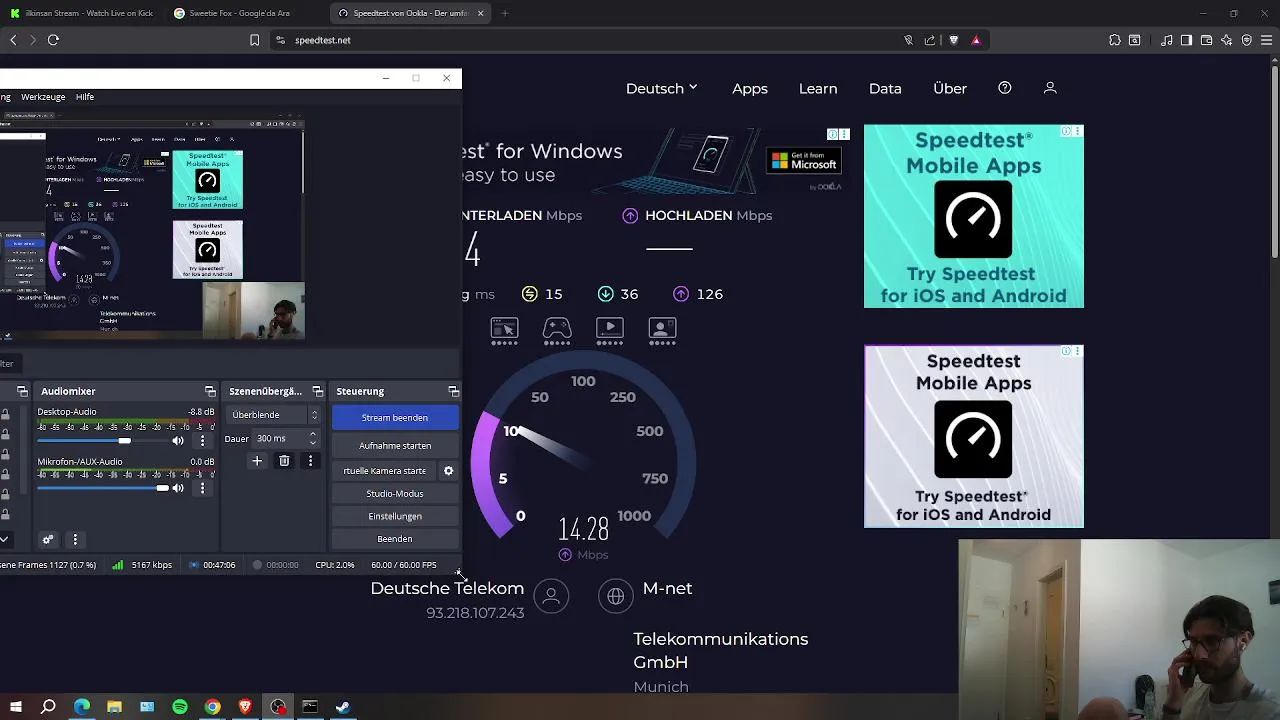1280x720 pixels.
Task: Open Werkzeuge menu in OBS
Action: [43, 97]
